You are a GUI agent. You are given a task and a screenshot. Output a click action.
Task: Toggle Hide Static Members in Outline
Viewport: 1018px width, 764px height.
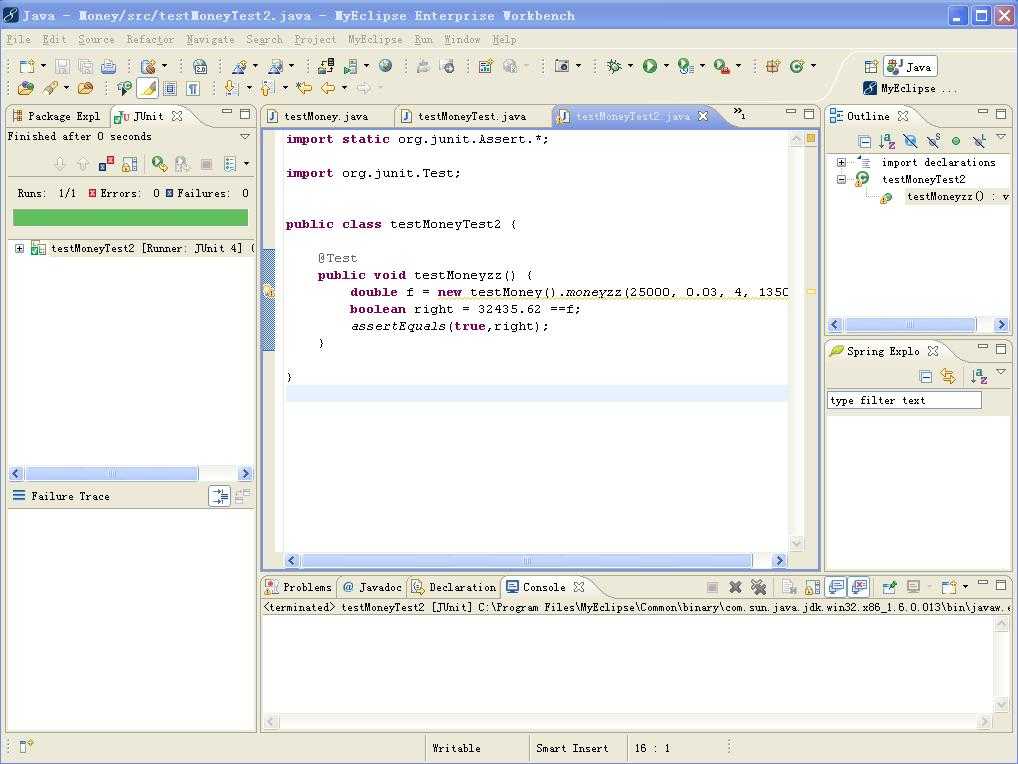point(933,141)
